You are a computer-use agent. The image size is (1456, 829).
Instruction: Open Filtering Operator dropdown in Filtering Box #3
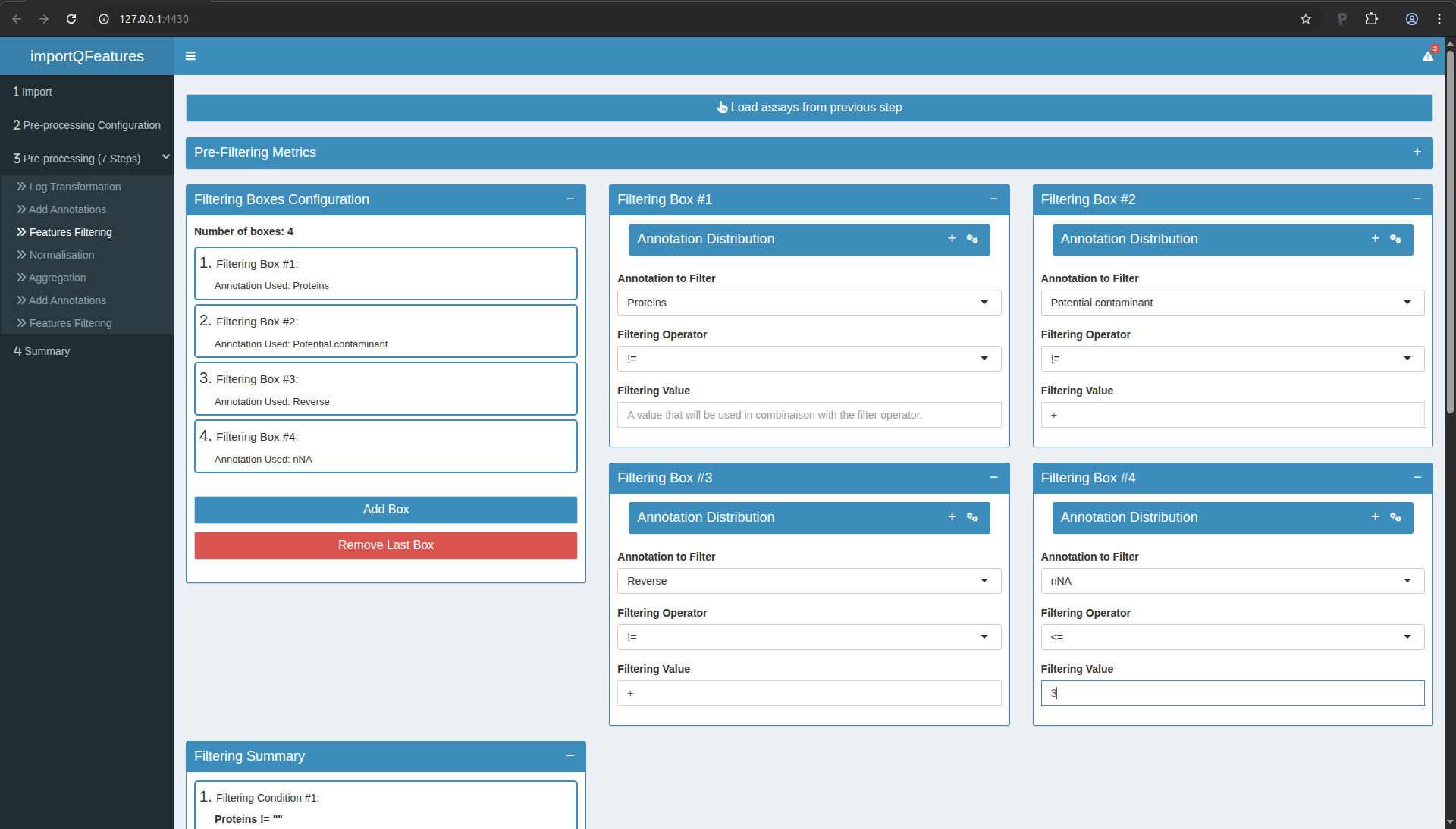click(809, 637)
